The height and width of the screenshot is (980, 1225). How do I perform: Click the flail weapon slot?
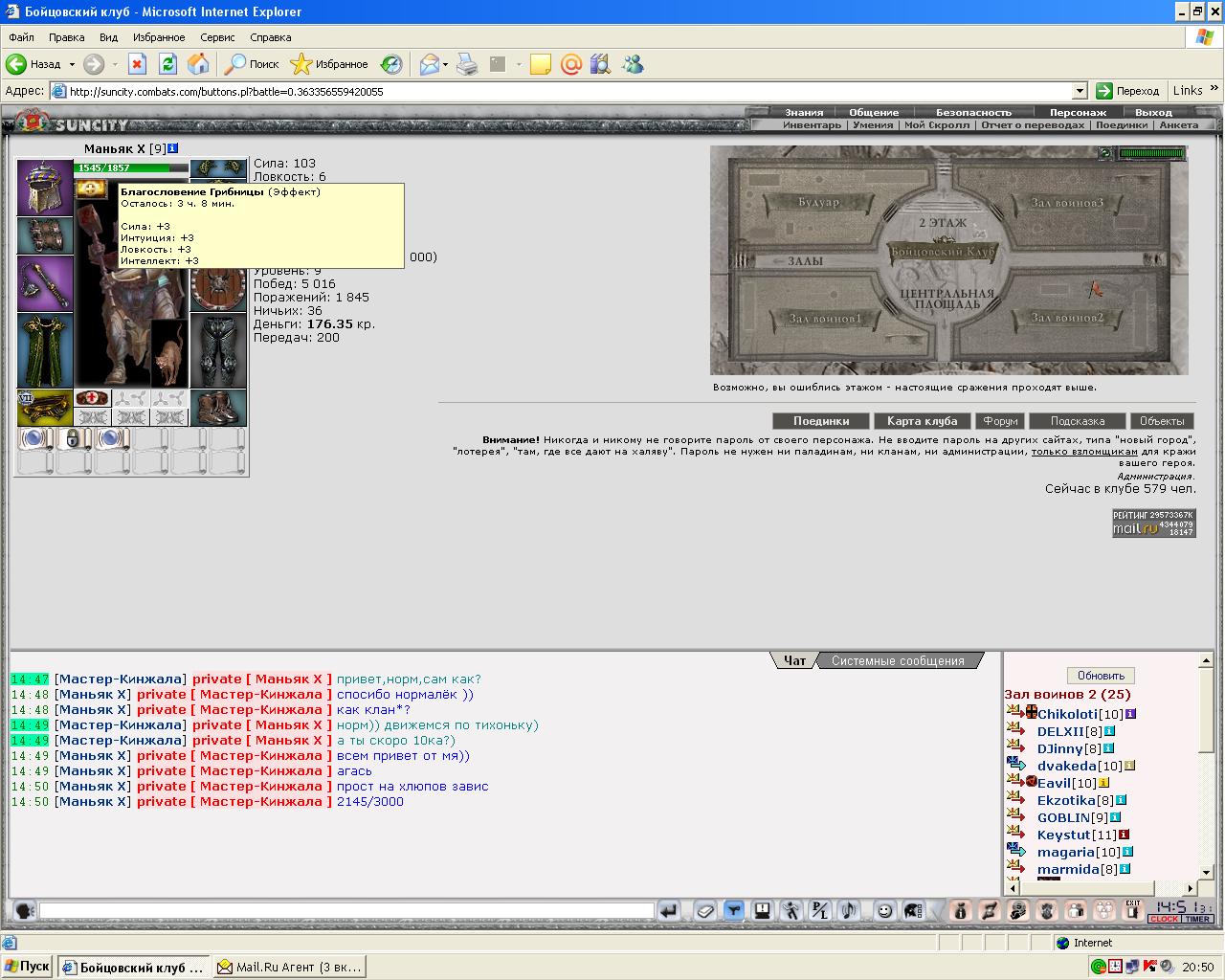click(45, 283)
